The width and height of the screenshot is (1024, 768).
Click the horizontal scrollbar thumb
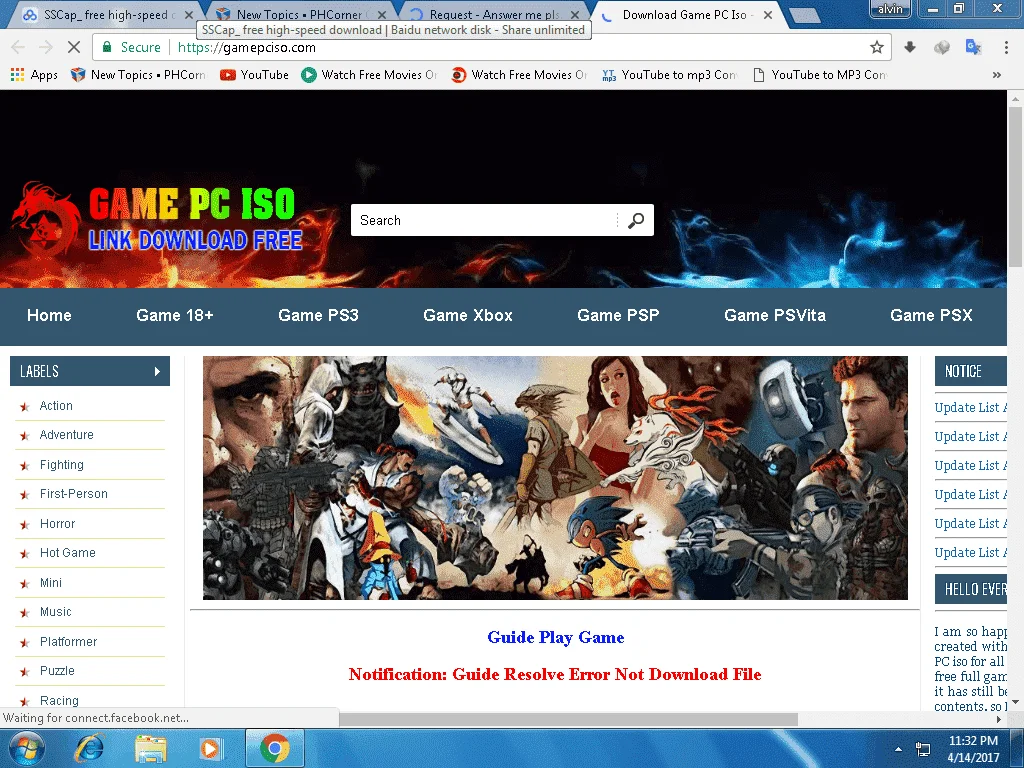pyautogui.click(x=568, y=719)
